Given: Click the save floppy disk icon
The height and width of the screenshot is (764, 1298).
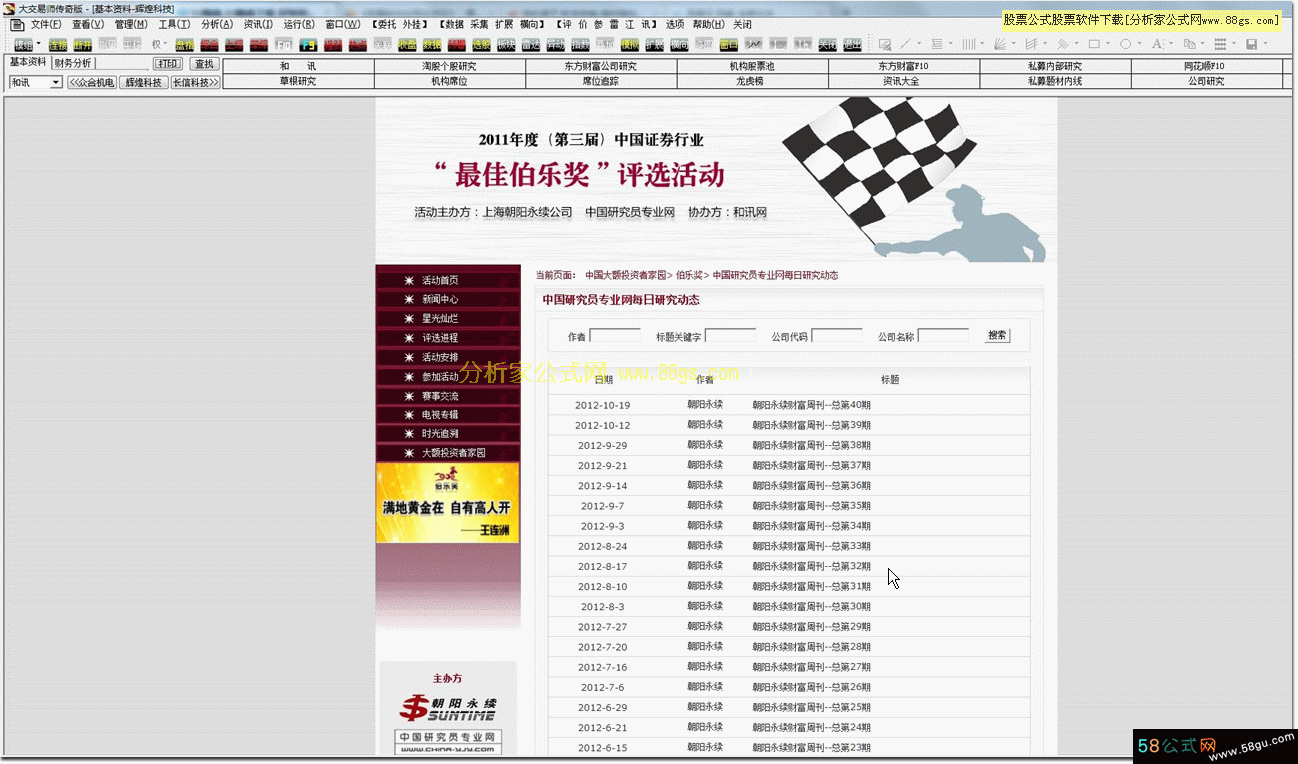Looking at the screenshot, I should pyautogui.click(x=1252, y=44).
